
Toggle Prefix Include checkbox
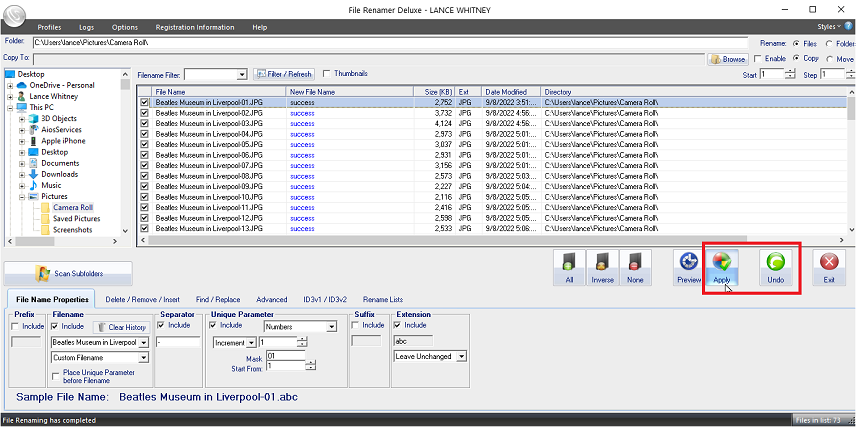point(15,327)
